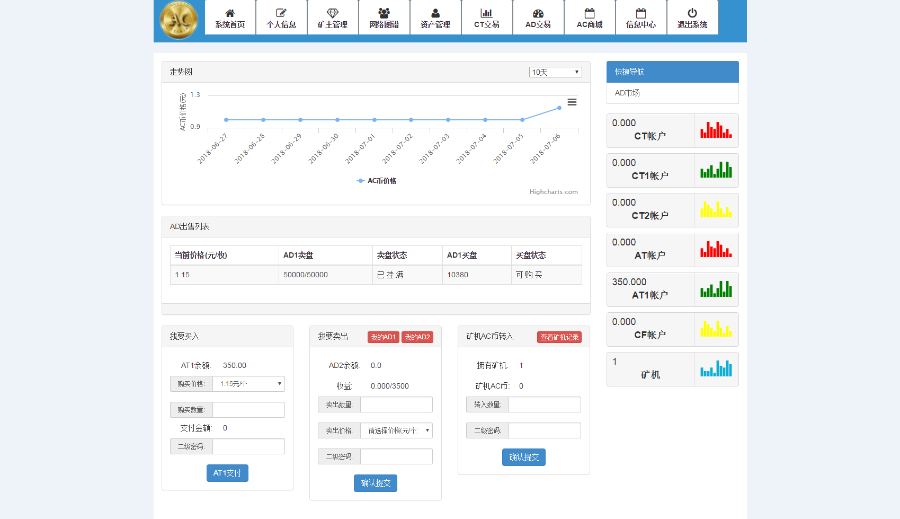
Task: Focus the 卖出数量 sell quantity field
Action: (397, 405)
